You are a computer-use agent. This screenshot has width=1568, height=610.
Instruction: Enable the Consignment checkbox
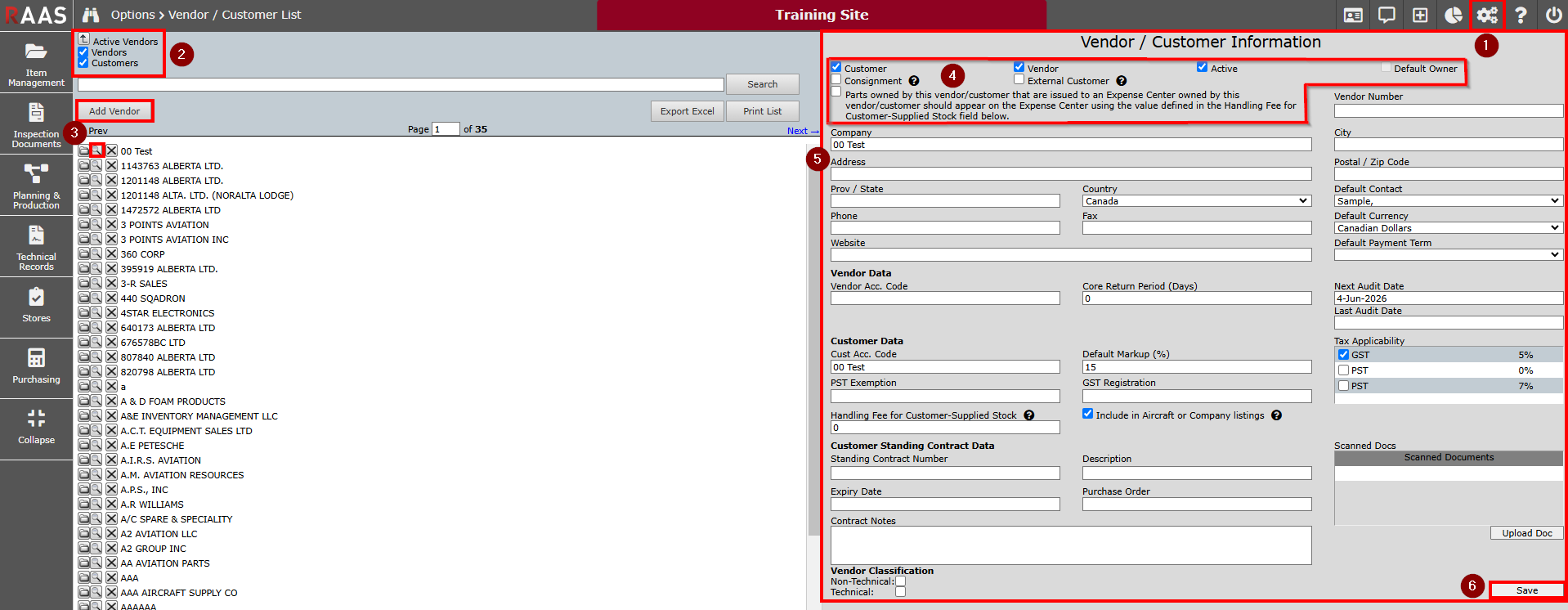(x=836, y=80)
